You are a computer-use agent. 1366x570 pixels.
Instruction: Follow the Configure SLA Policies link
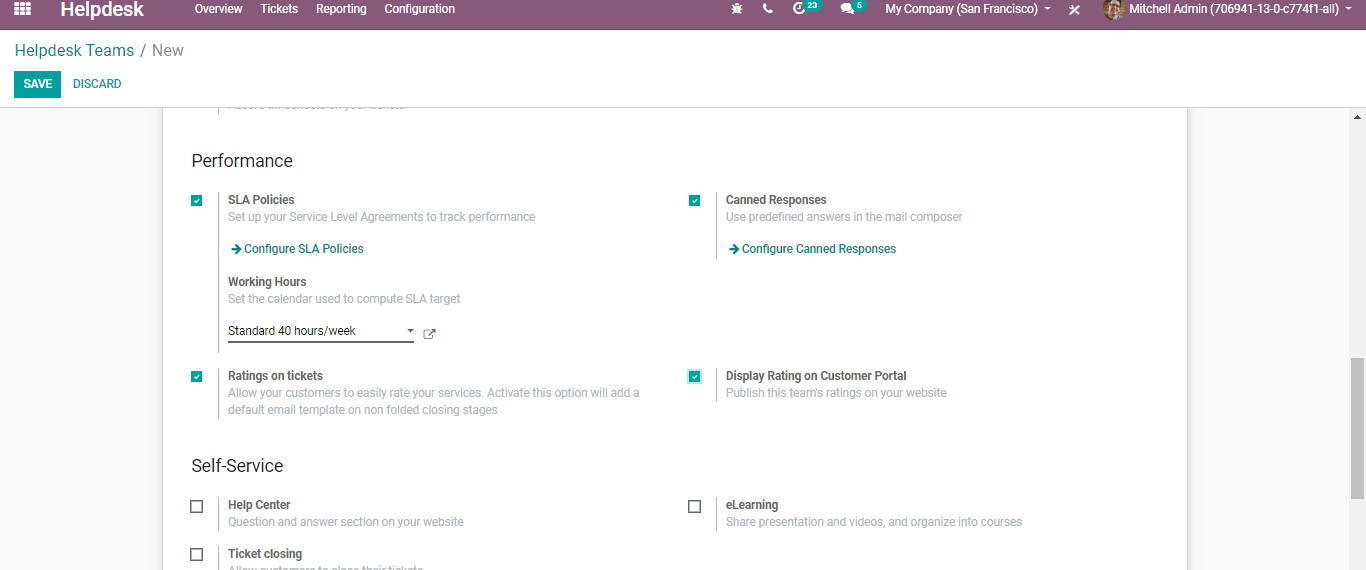coord(303,249)
